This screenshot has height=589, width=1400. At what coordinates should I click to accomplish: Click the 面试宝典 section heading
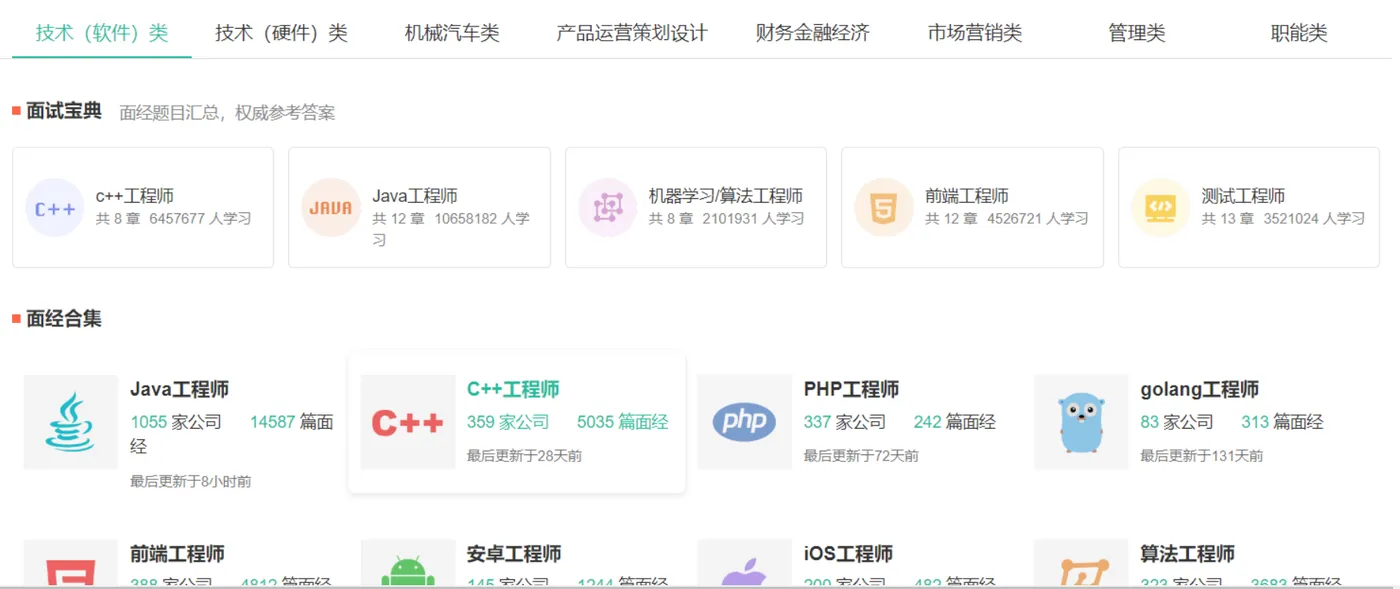64,111
